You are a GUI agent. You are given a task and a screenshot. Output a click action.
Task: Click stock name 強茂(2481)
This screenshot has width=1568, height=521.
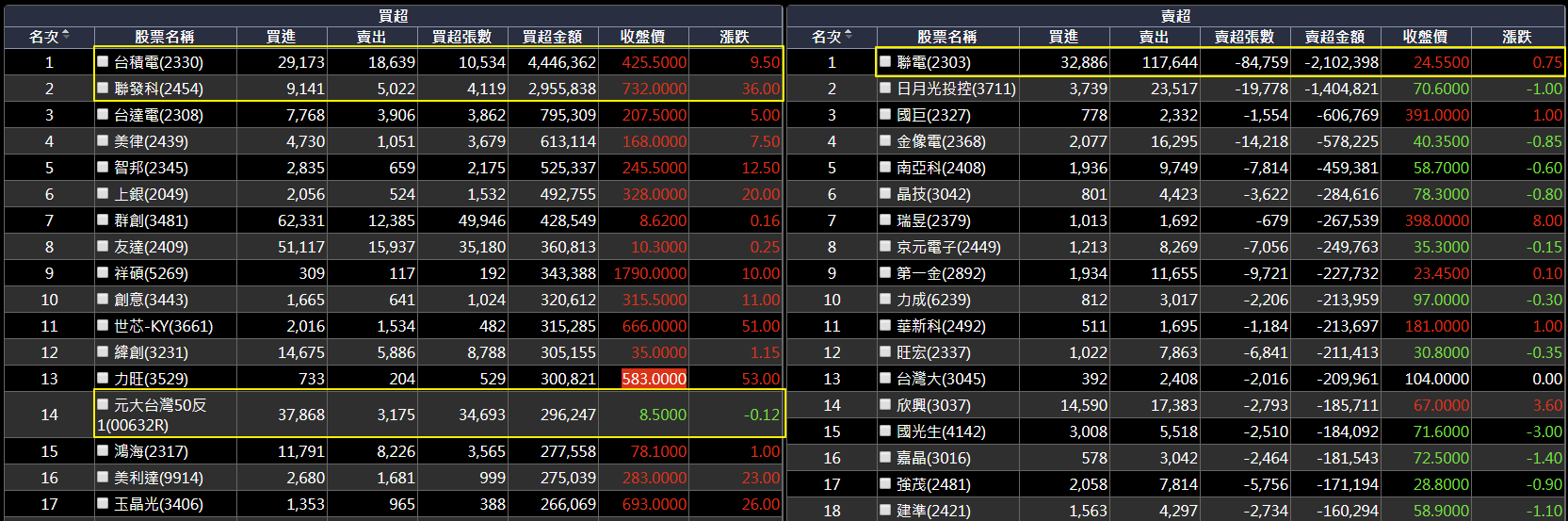(933, 484)
